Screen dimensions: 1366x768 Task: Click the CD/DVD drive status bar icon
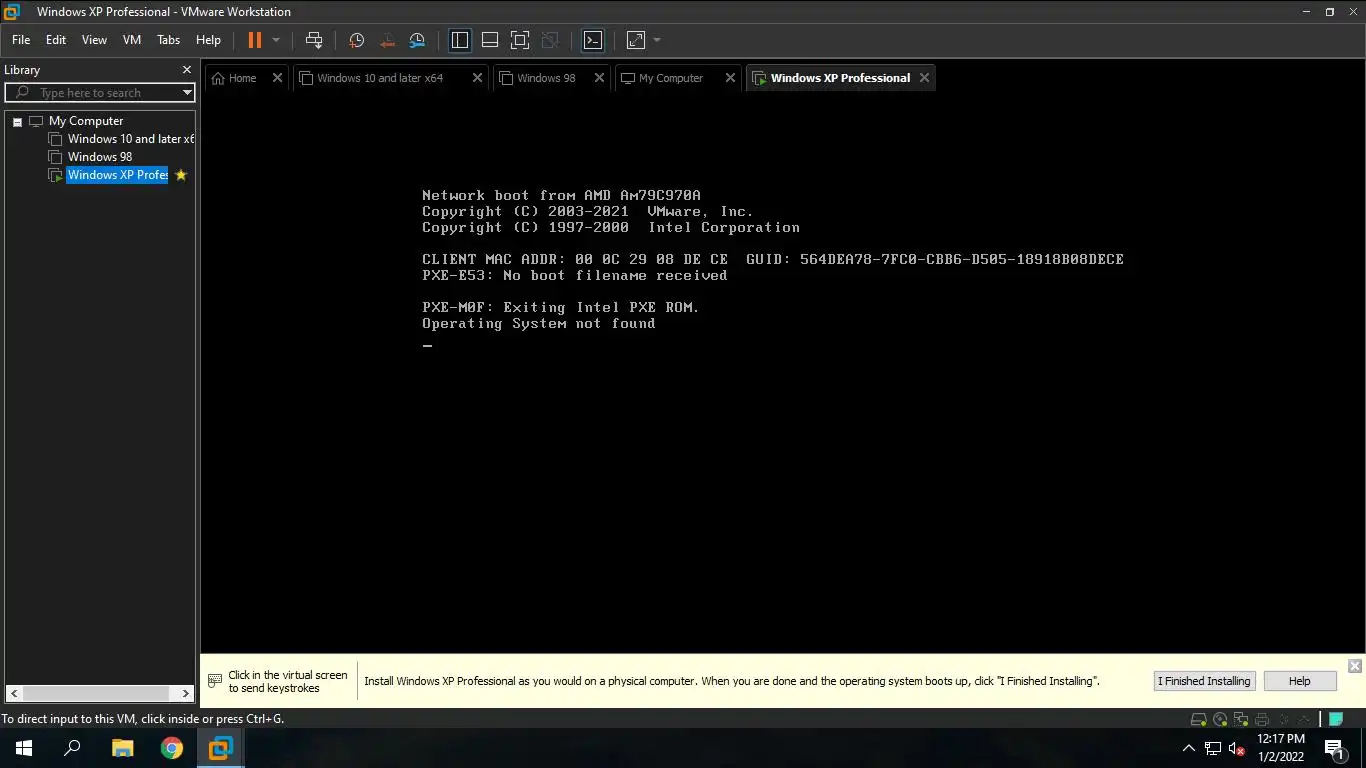point(1220,719)
